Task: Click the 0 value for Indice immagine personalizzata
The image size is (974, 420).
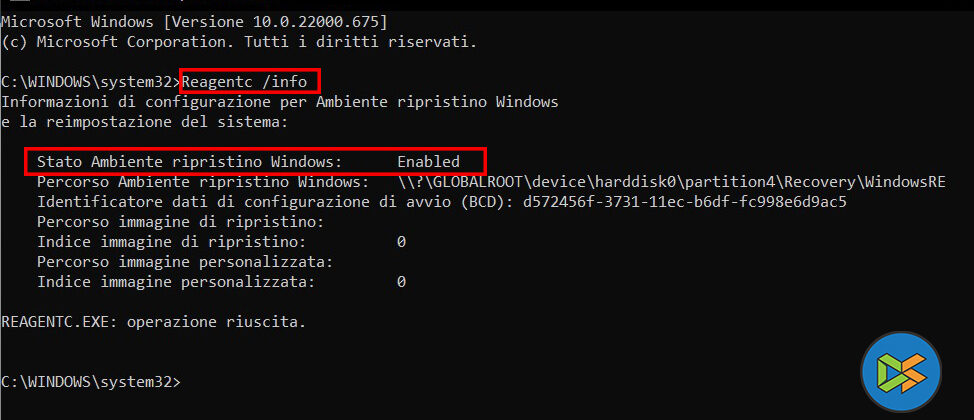Action: (x=401, y=282)
